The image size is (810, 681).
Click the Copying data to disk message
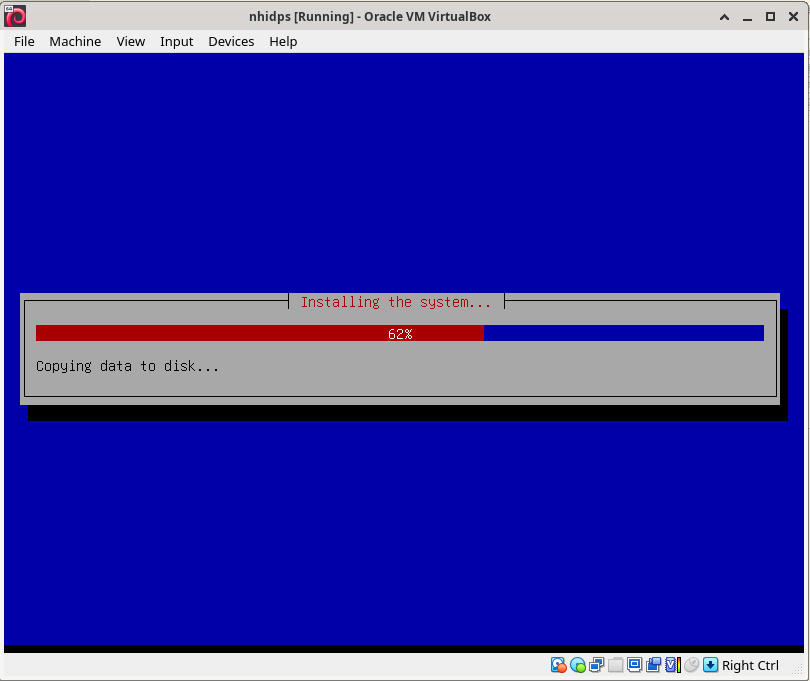127,366
